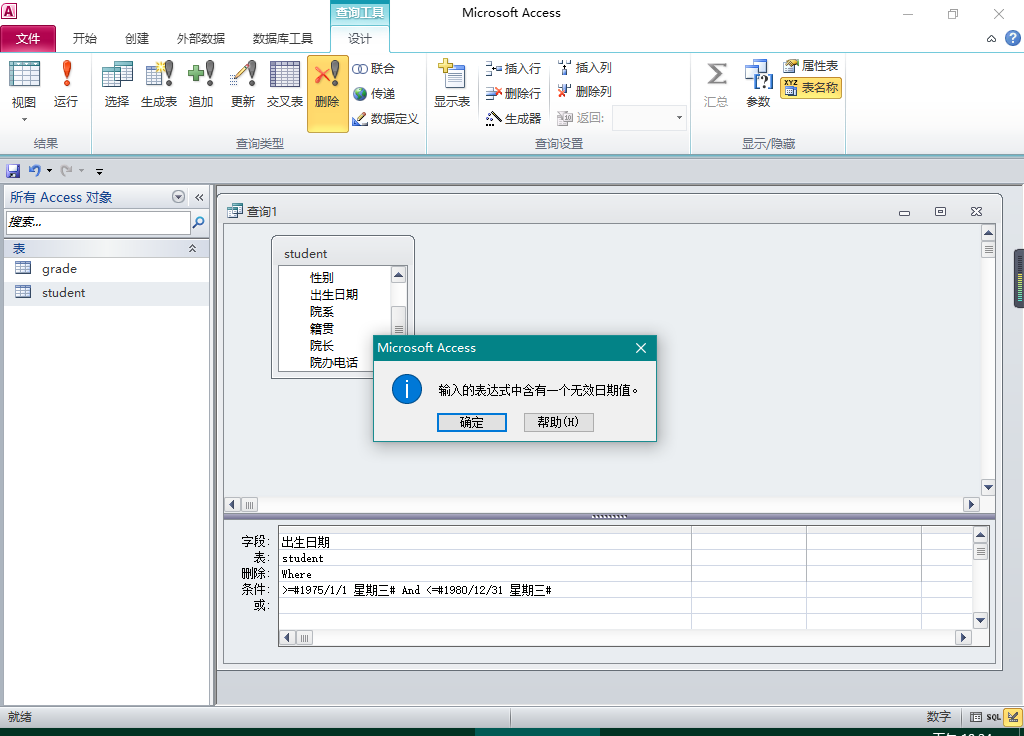Choose the Select (选择) query type
The image size is (1024, 736).
(117, 84)
